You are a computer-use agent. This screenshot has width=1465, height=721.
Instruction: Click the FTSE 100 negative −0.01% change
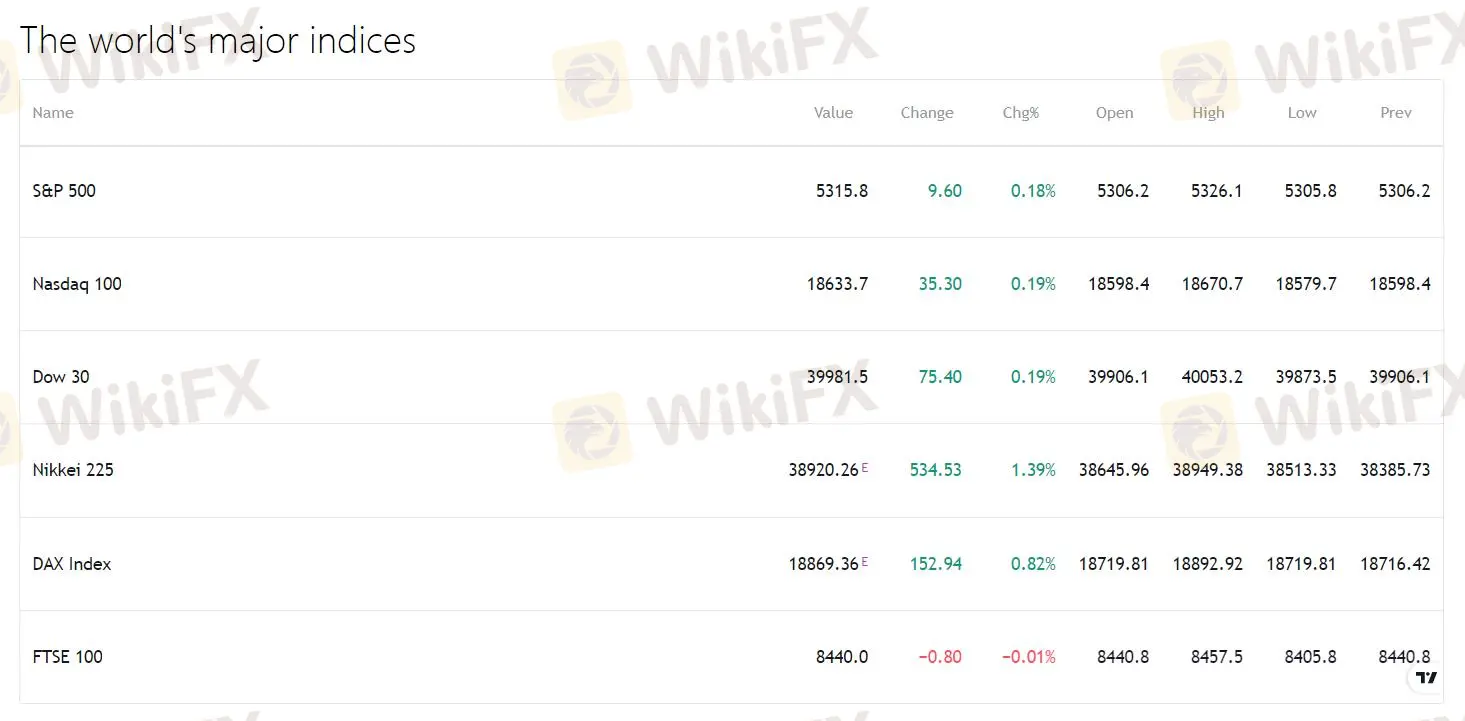pyautogui.click(x=1029, y=657)
